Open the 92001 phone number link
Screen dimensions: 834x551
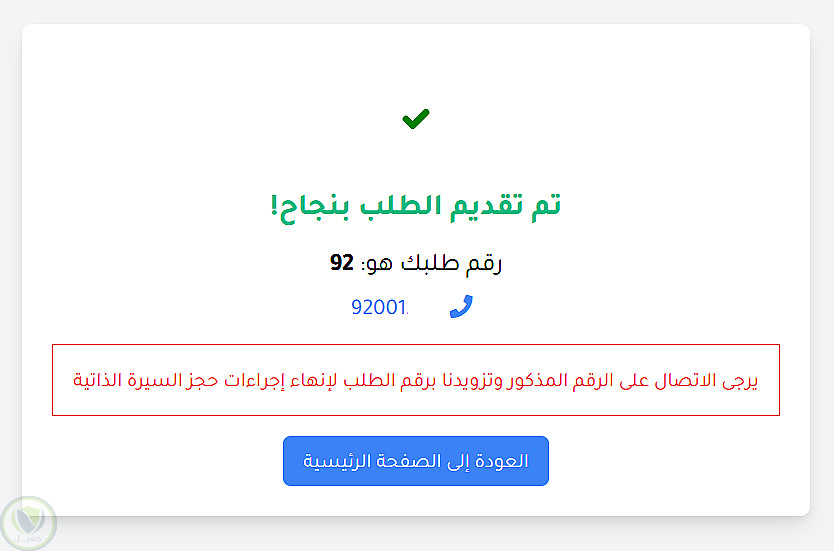[x=380, y=307]
